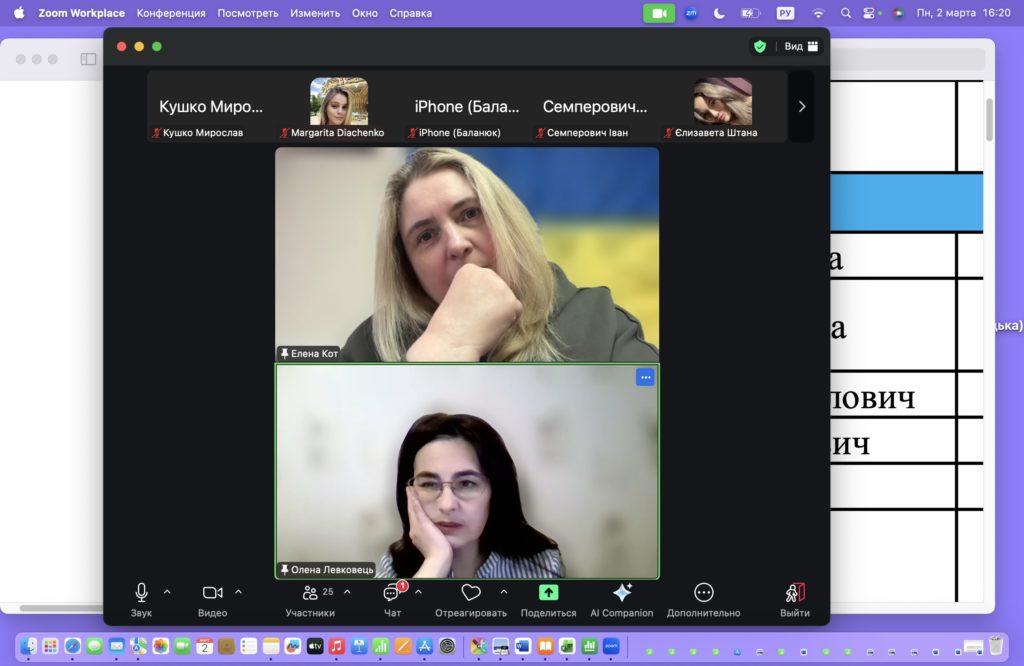Open AI Companion

621,593
